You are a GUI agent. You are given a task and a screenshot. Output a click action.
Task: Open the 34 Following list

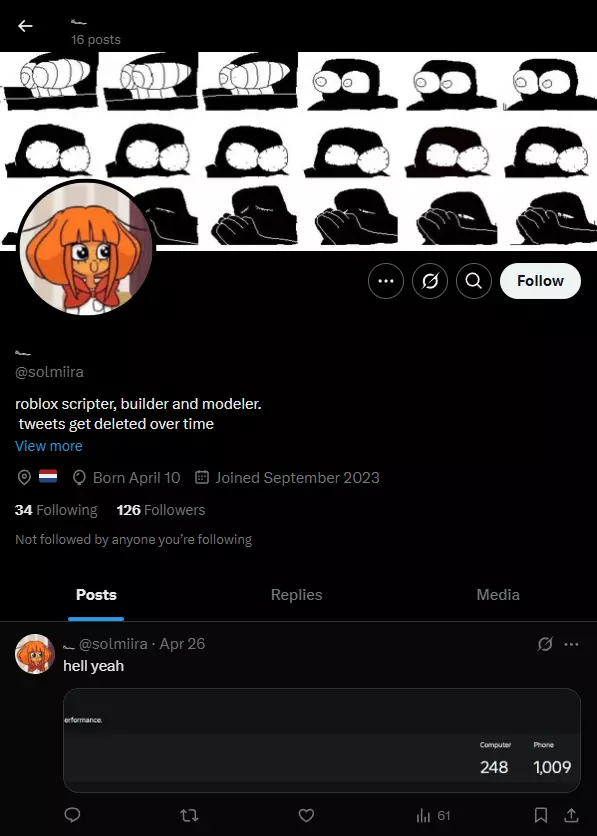pos(56,510)
